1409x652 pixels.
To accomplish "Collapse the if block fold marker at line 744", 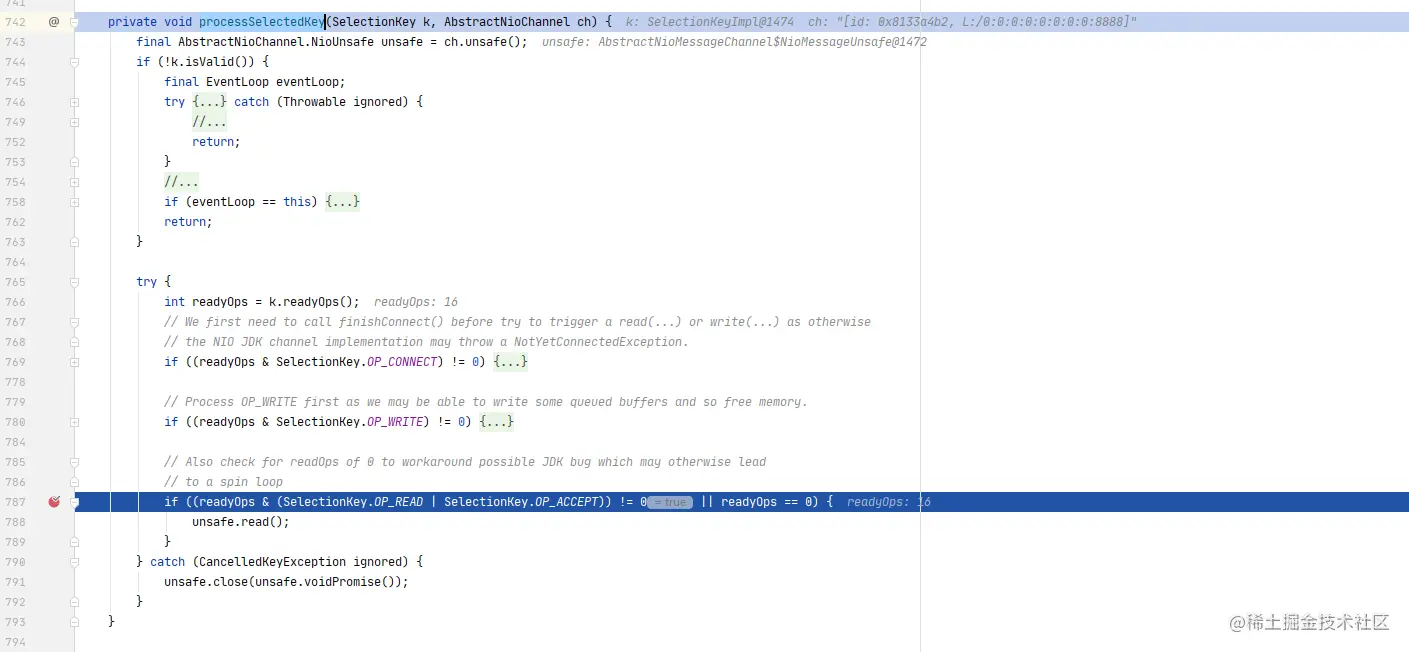I will (74, 62).
